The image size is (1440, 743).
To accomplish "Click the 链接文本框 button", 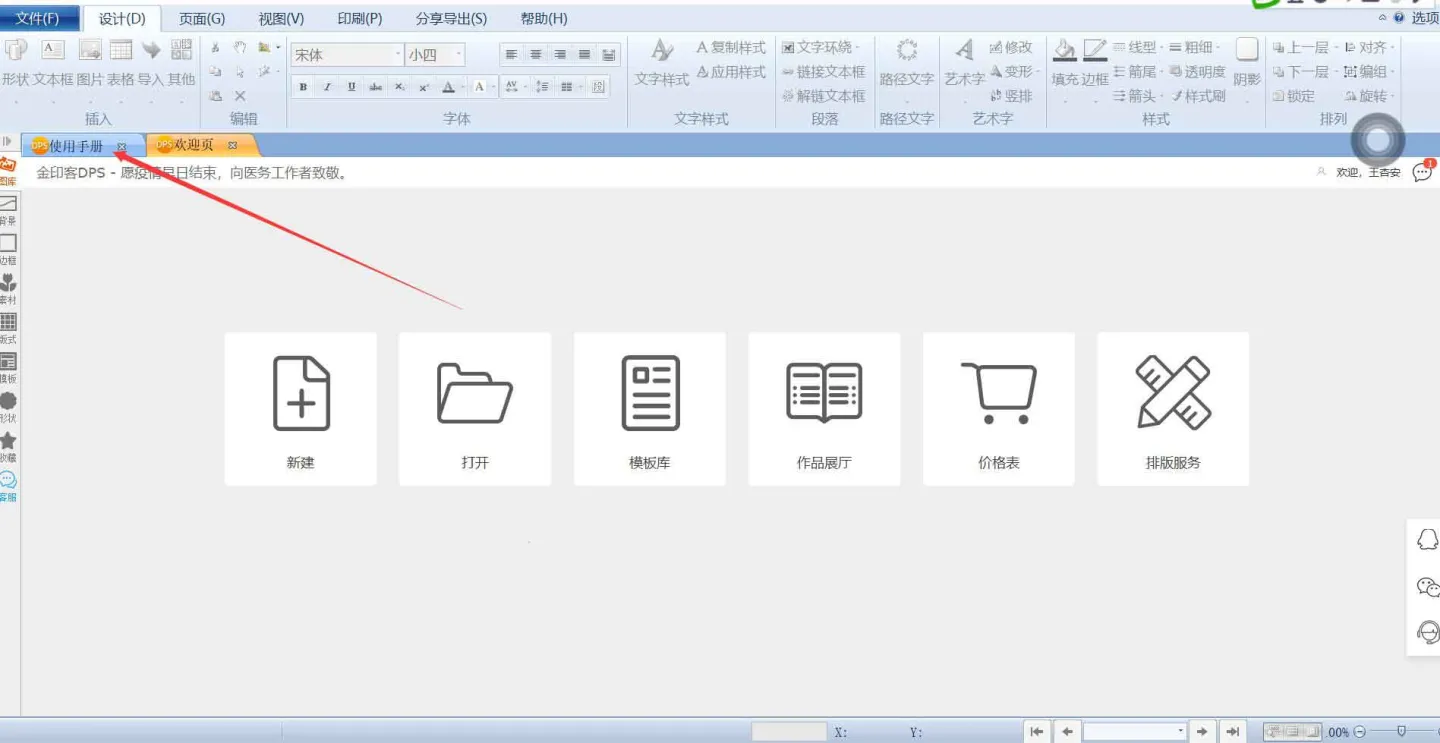I will point(823,72).
